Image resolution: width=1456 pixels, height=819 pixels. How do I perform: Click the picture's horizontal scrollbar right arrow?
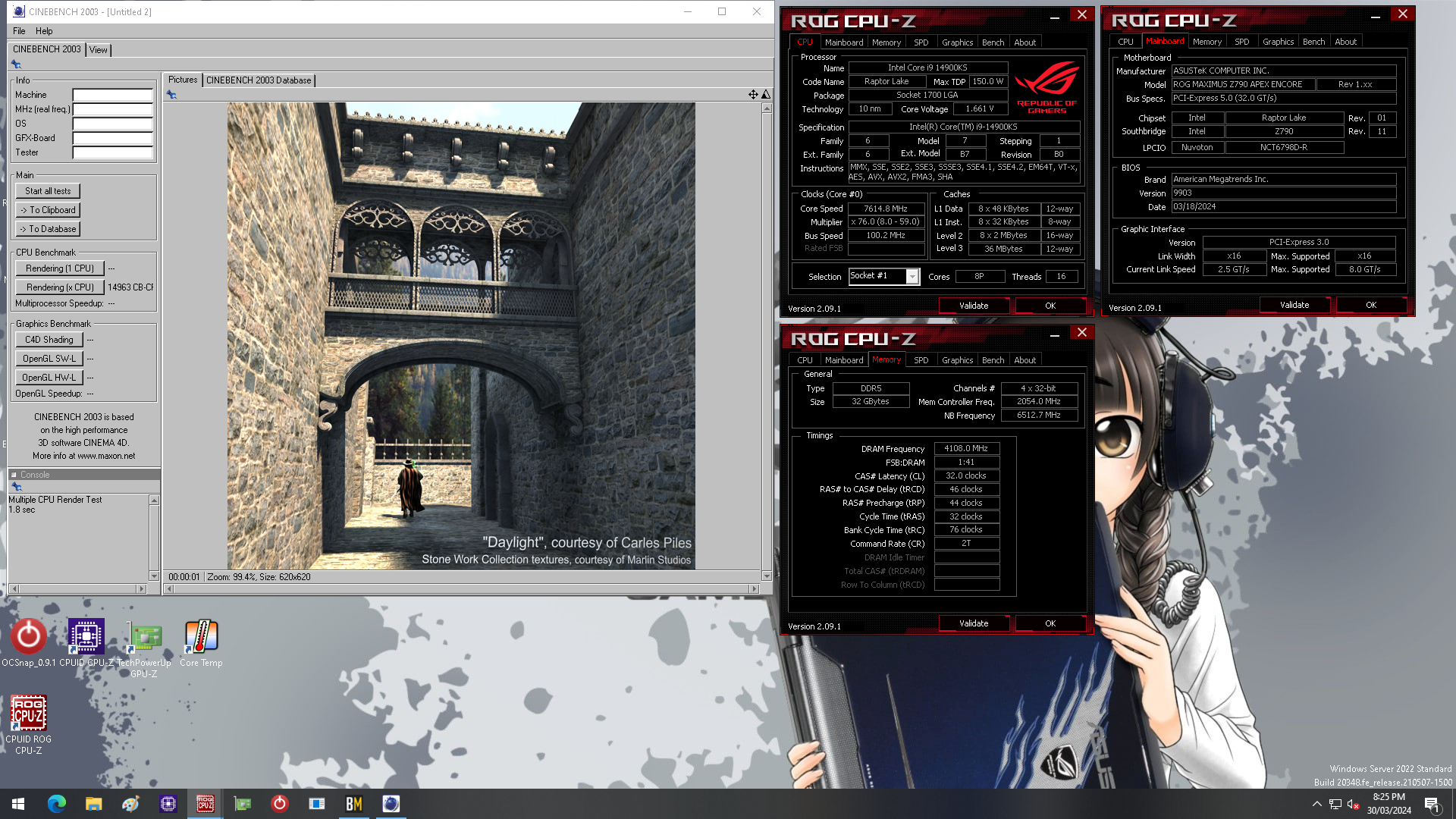tap(754, 589)
